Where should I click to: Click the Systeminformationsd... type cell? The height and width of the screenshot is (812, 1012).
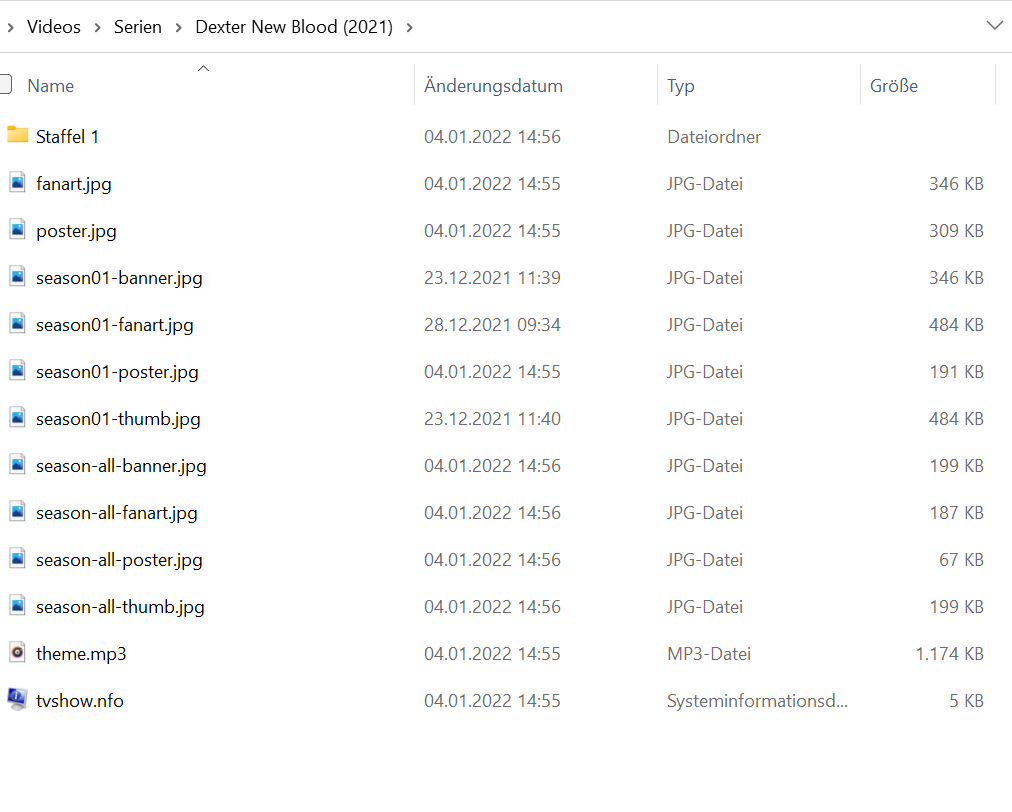point(757,701)
